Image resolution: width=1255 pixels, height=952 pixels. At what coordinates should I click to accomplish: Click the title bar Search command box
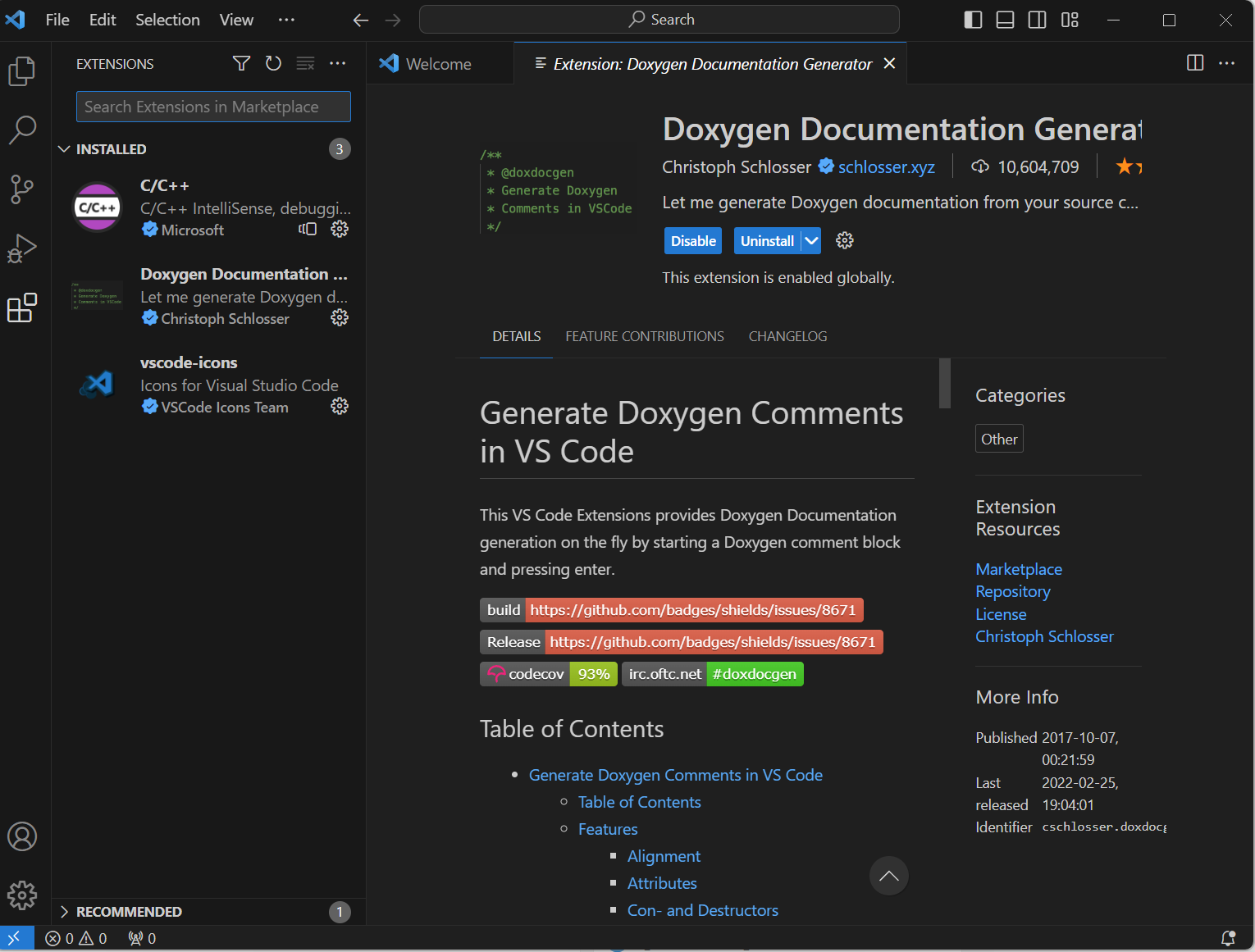[659, 20]
